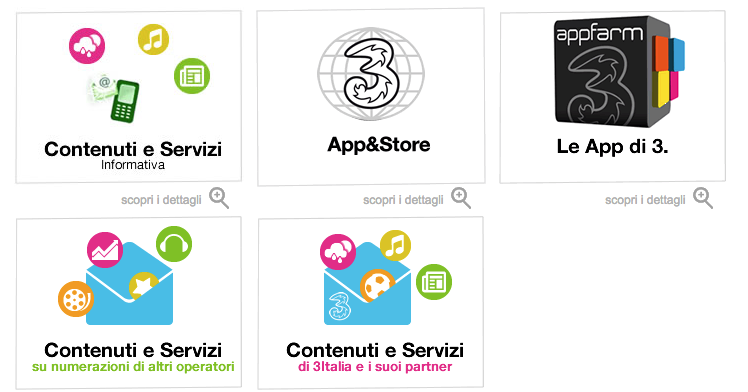Click the appfarm black cube image

pyautogui.click(x=619, y=72)
